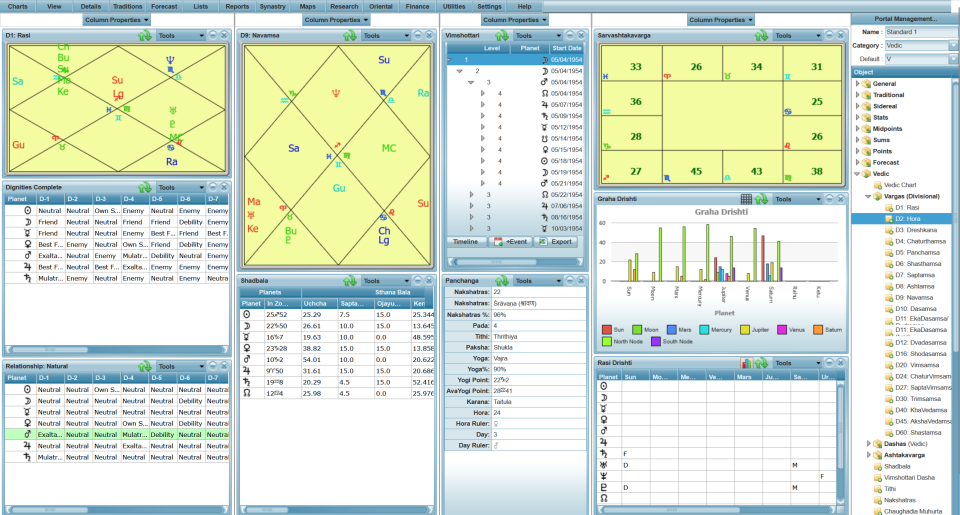Select D60: Shastamsa in Object tree
Image resolution: width=960 pixels, height=515 pixels.
918,433
